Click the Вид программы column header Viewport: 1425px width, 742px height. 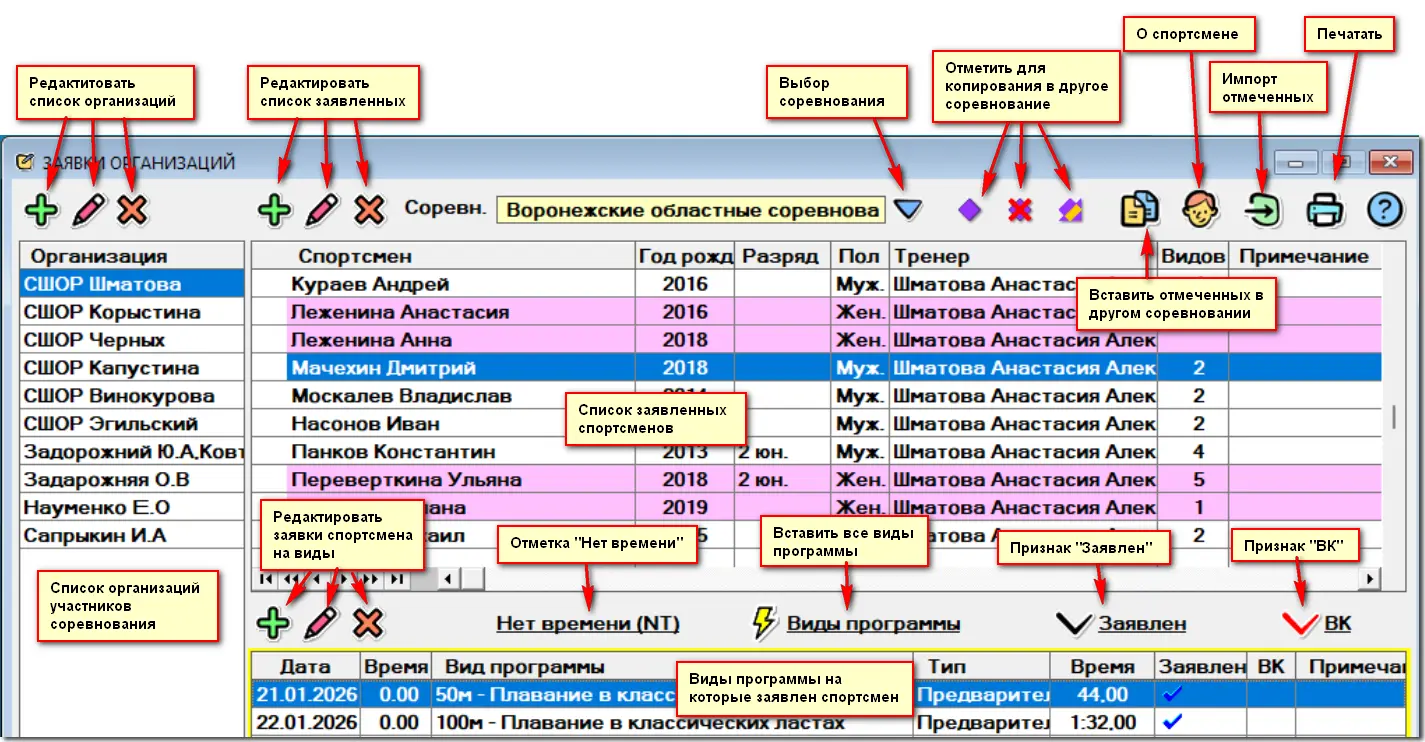point(675,666)
